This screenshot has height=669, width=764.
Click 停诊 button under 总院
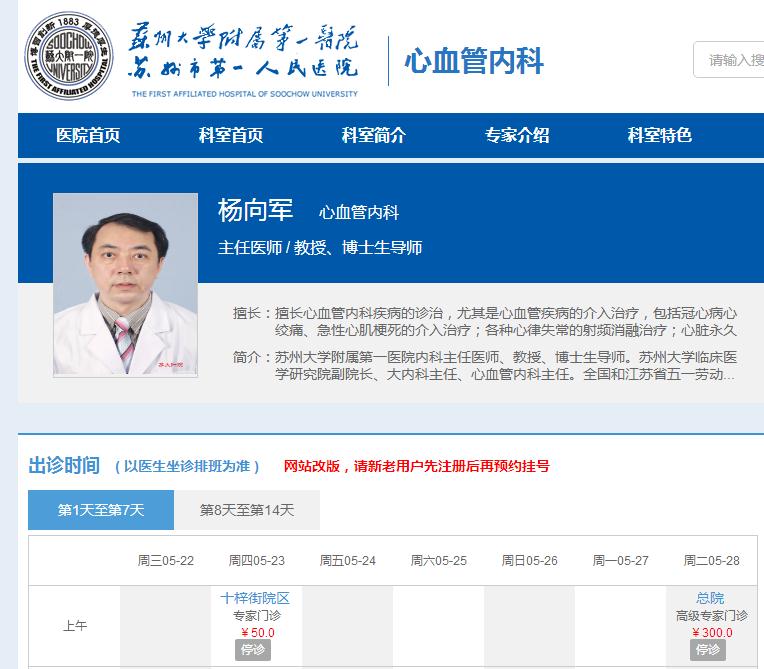710,650
